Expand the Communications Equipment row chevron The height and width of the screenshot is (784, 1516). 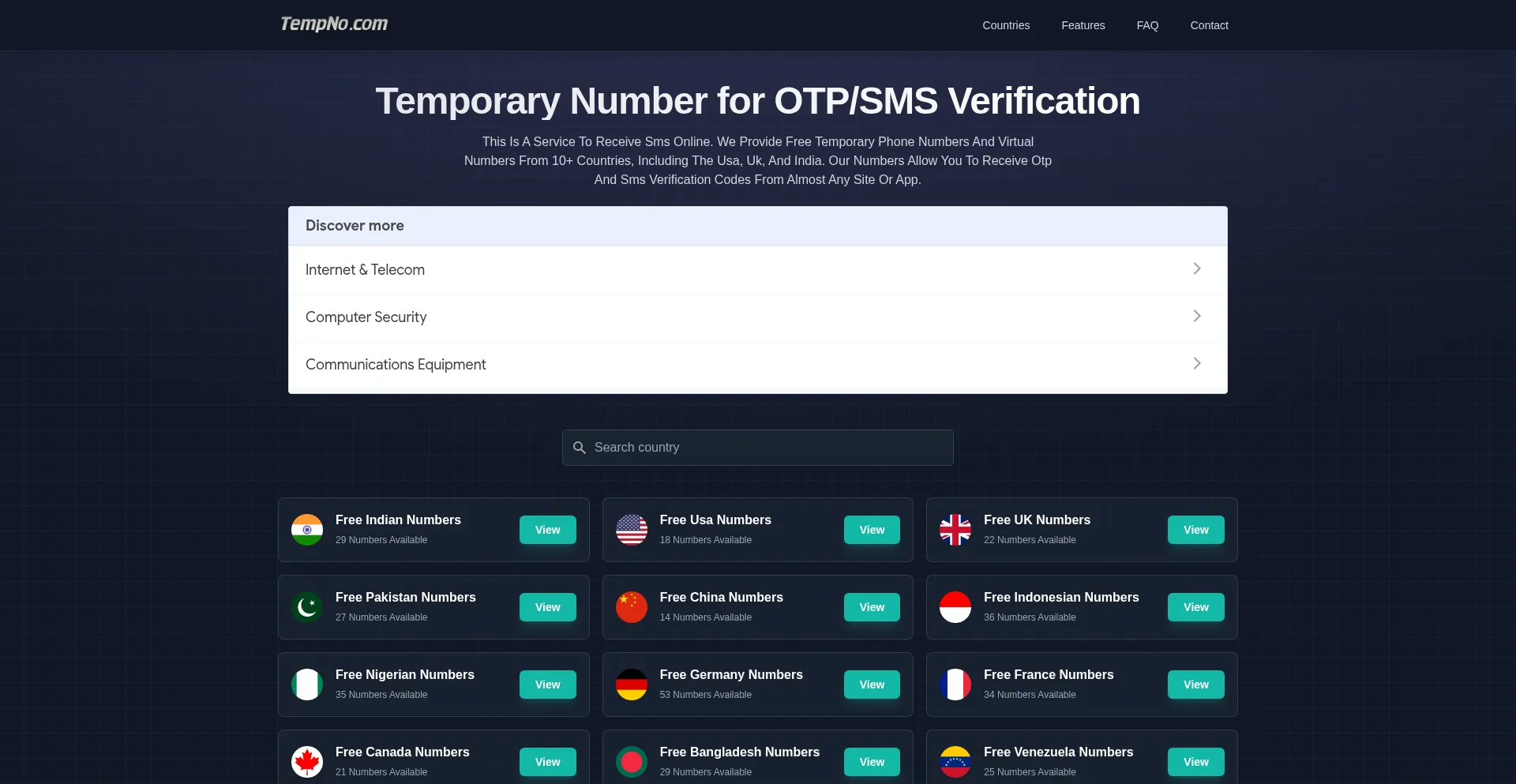(1197, 364)
